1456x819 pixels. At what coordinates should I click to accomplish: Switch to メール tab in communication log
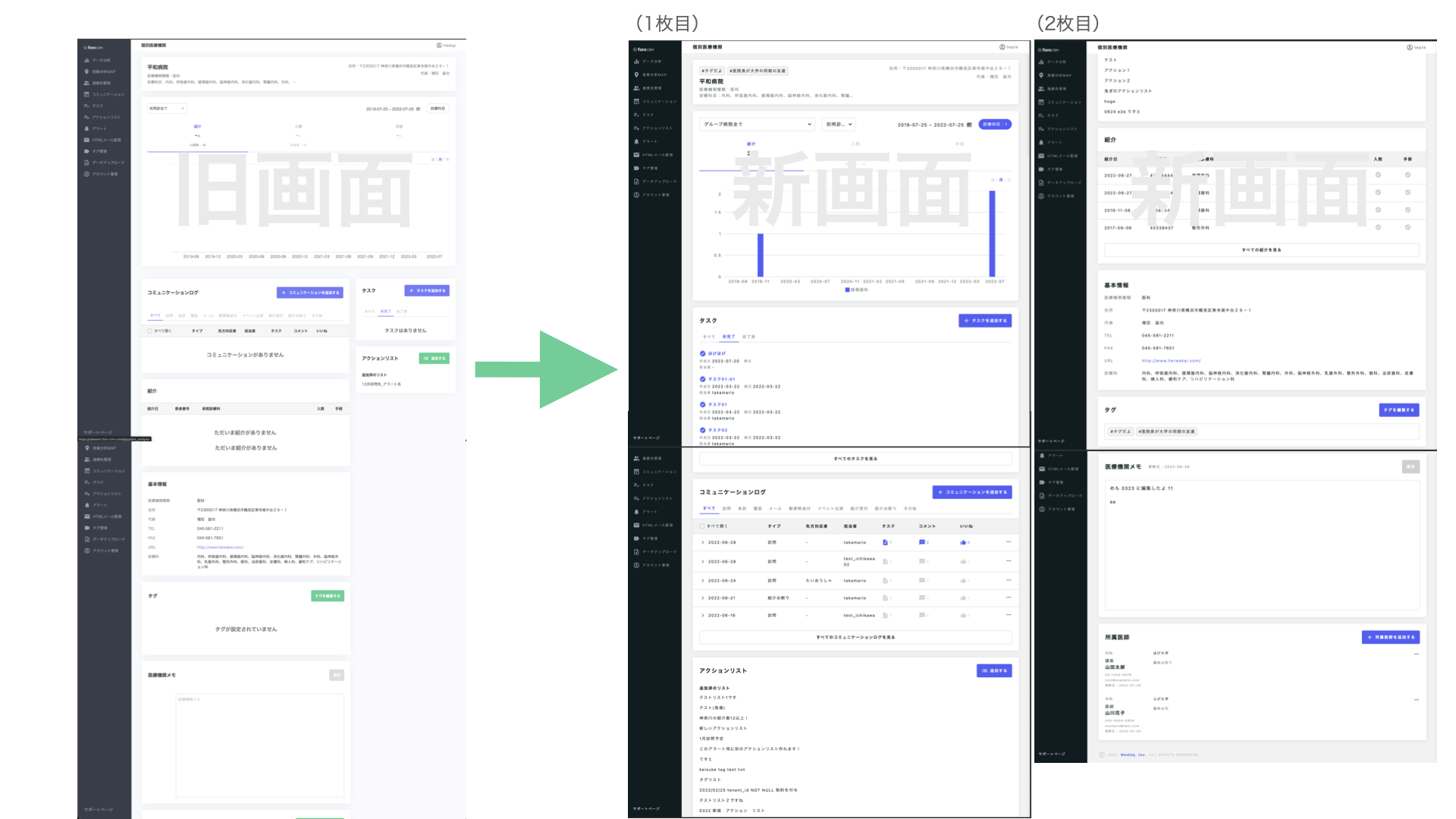coord(775,509)
